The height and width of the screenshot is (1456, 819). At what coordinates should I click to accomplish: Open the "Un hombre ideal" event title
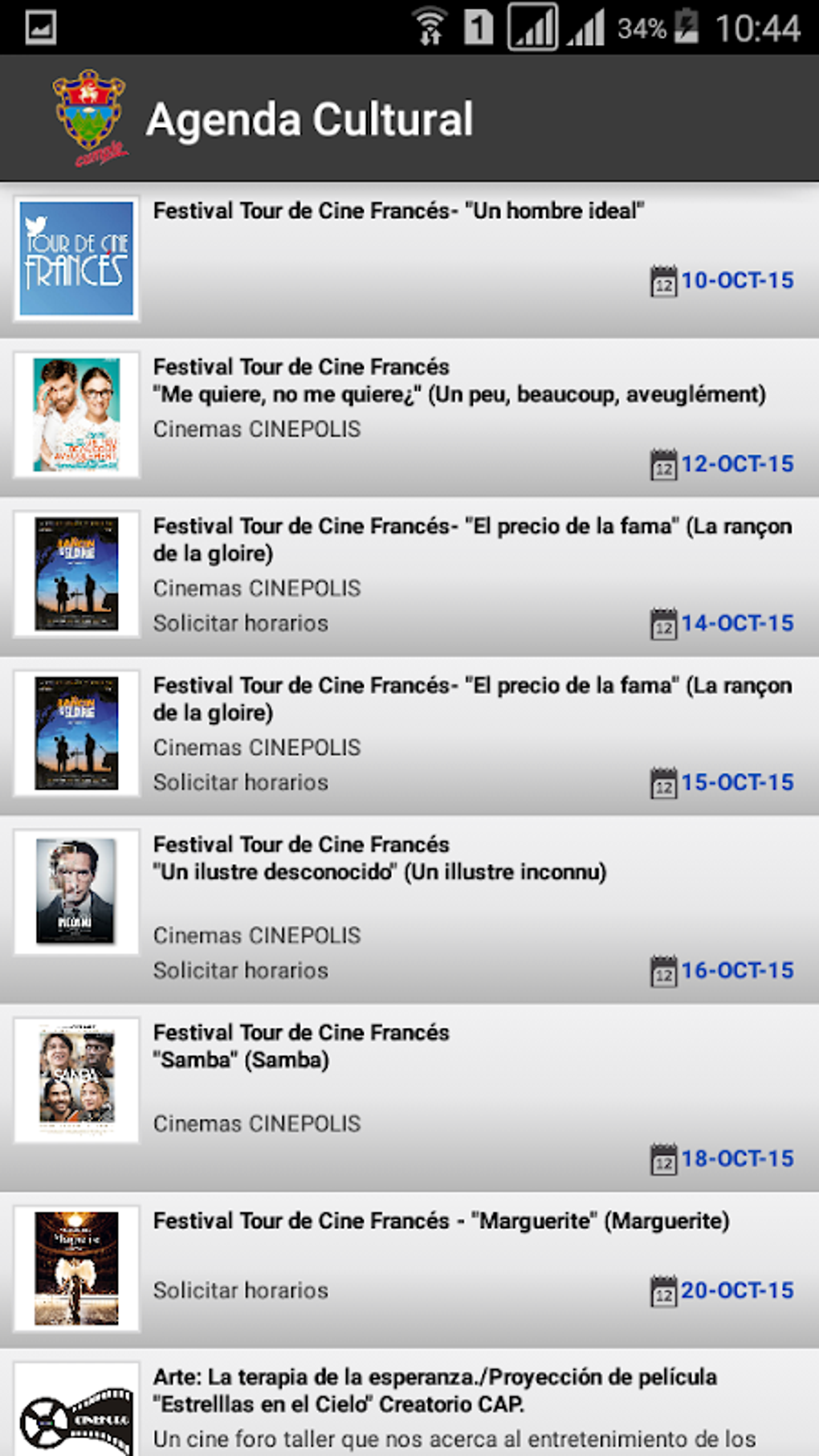point(398,211)
